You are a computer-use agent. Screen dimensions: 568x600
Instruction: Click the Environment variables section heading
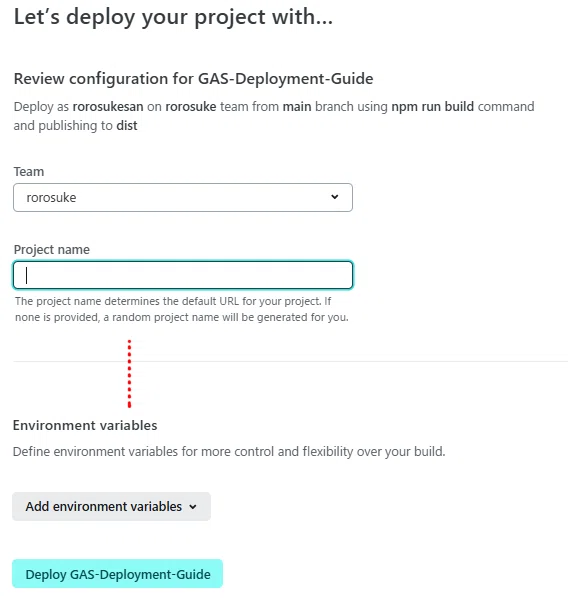(x=85, y=426)
